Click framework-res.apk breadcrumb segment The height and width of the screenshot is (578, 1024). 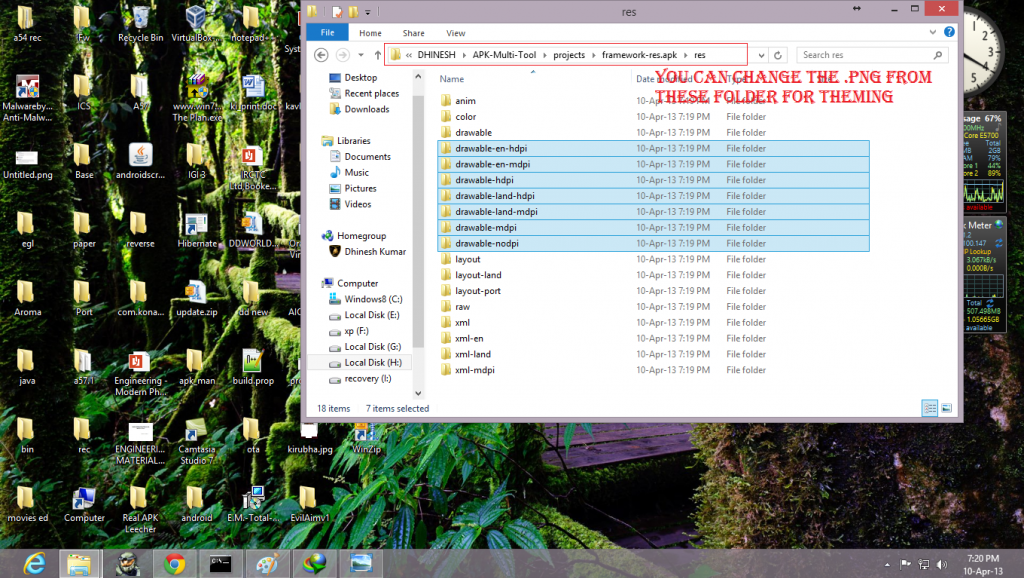[639, 55]
